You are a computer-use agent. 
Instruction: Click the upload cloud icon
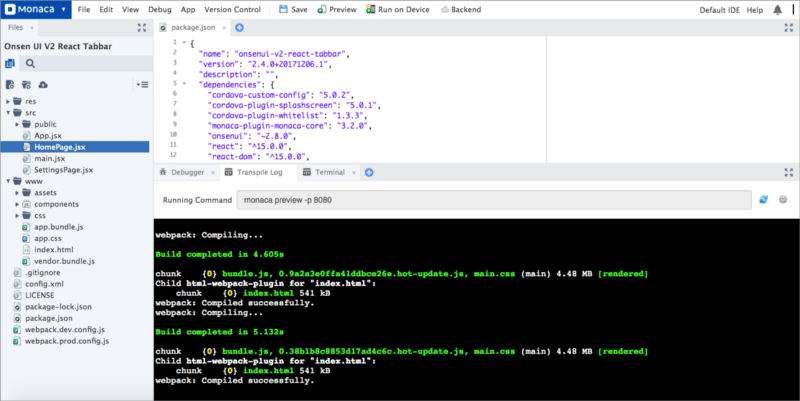43,85
